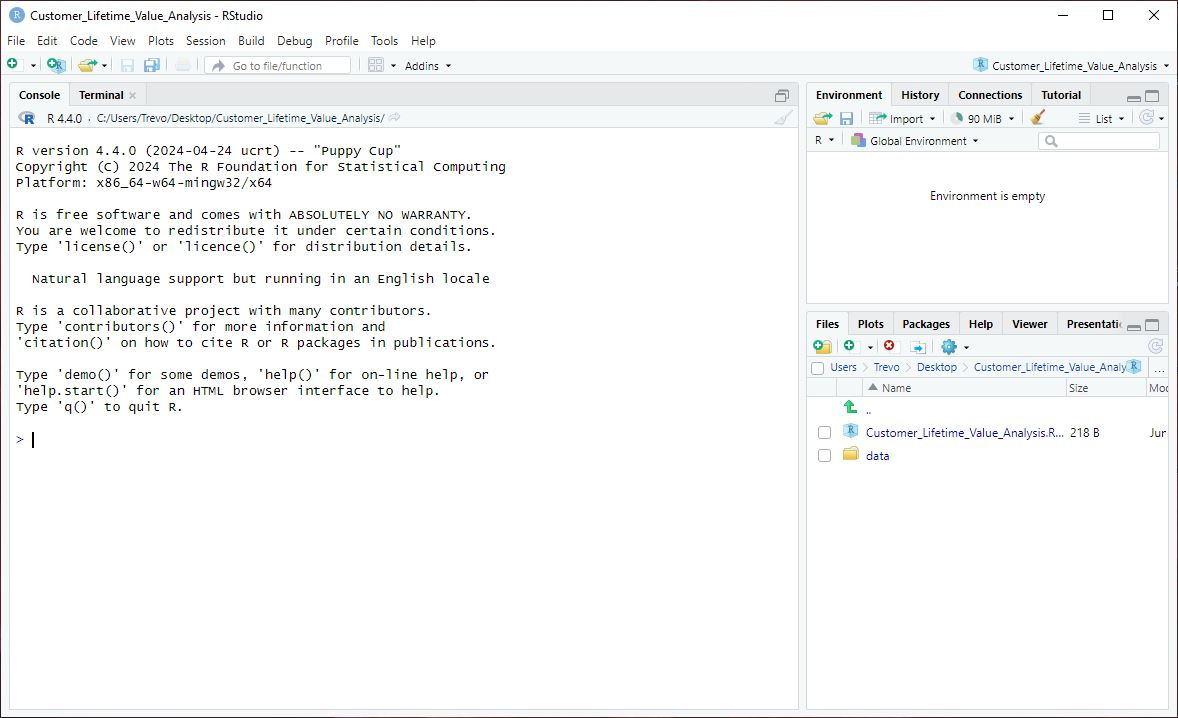The width and height of the screenshot is (1178, 718).
Task: Open the Global Environment dropdown
Action: coord(914,140)
